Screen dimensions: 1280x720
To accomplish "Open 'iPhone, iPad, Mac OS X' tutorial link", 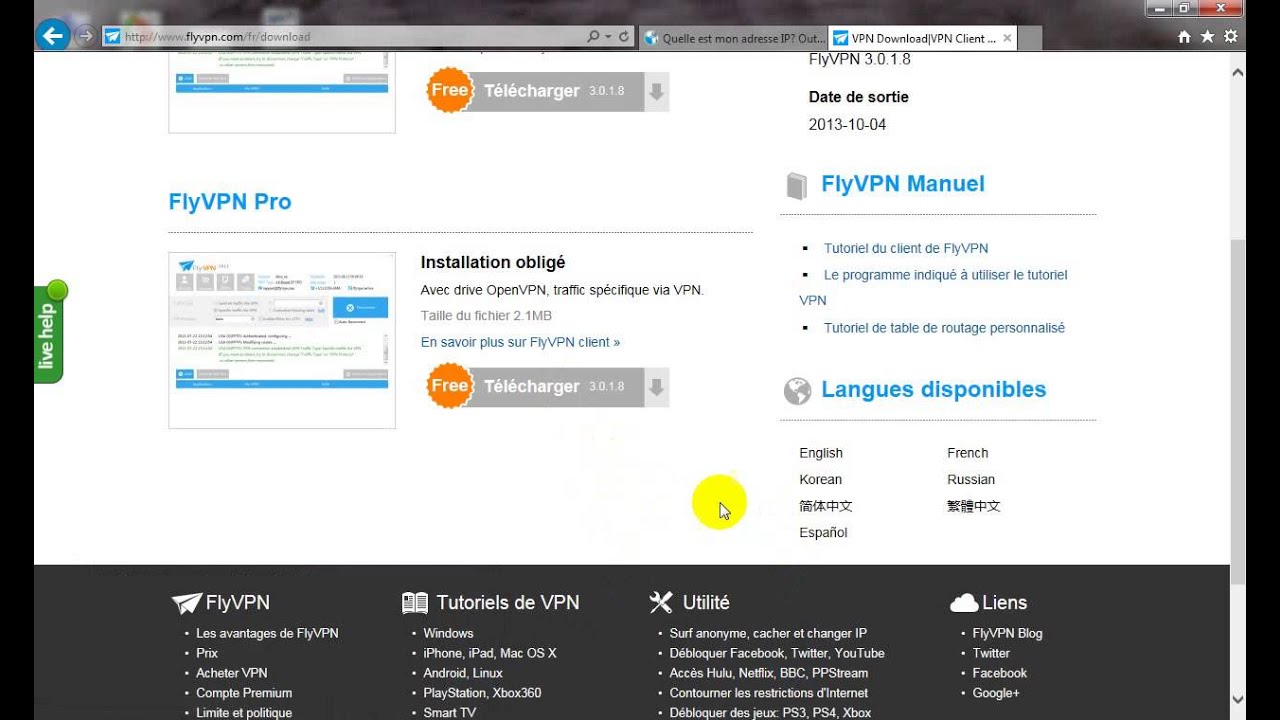I will tap(490, 653).
